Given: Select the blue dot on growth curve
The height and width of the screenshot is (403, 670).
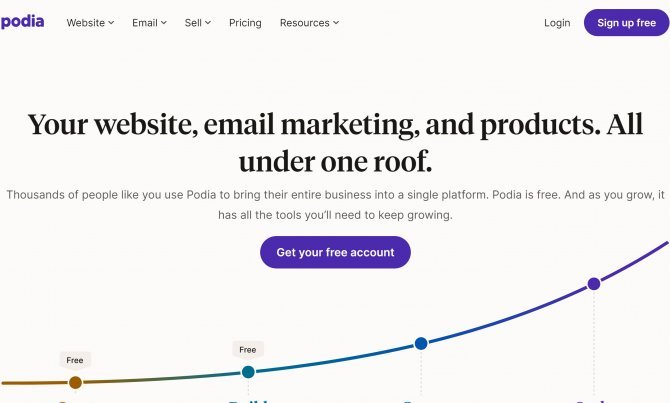Looking at the screenshot, I should (421, 343).
